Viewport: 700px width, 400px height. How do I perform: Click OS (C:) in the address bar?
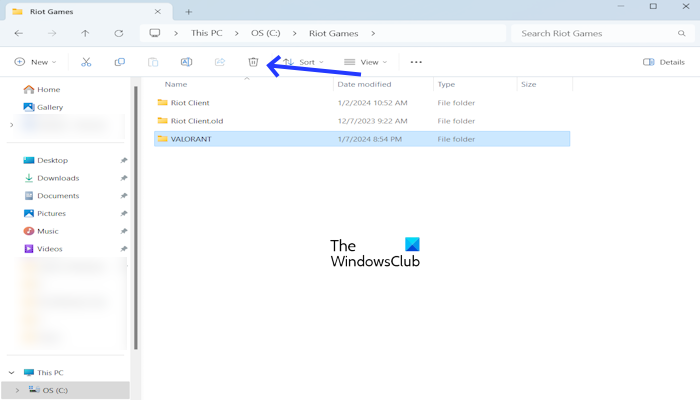pos(266,33)
